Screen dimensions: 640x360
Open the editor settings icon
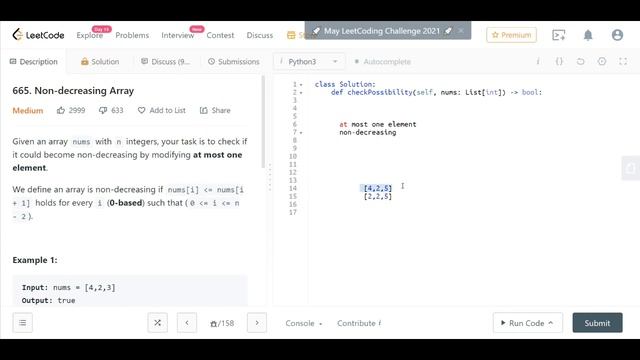click(602, 62)
